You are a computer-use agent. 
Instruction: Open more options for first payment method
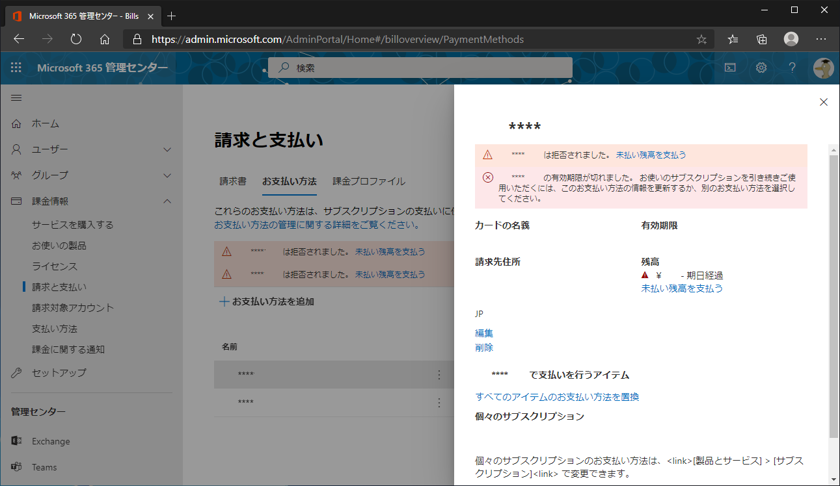pos(439,375)
